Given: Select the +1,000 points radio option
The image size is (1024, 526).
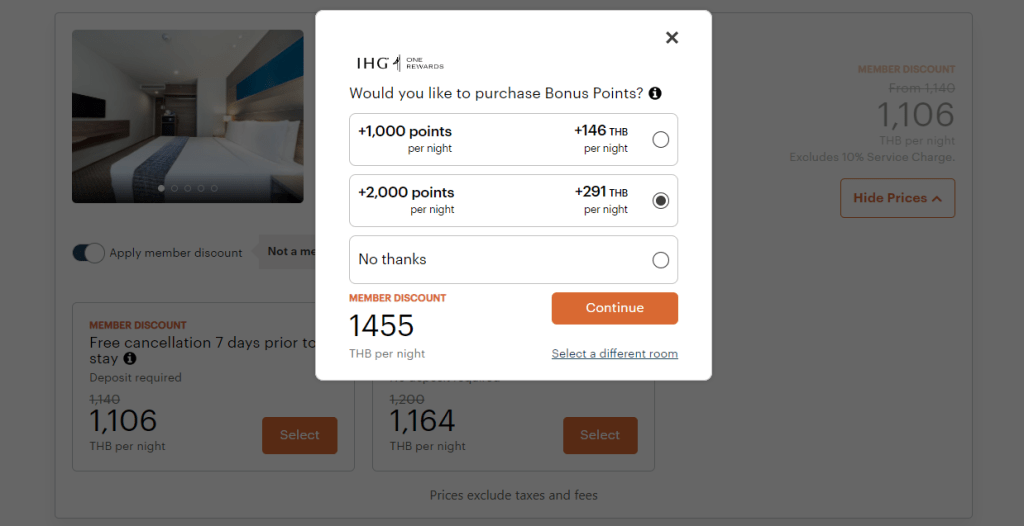Looking at the screenshot, I should 660,140.
